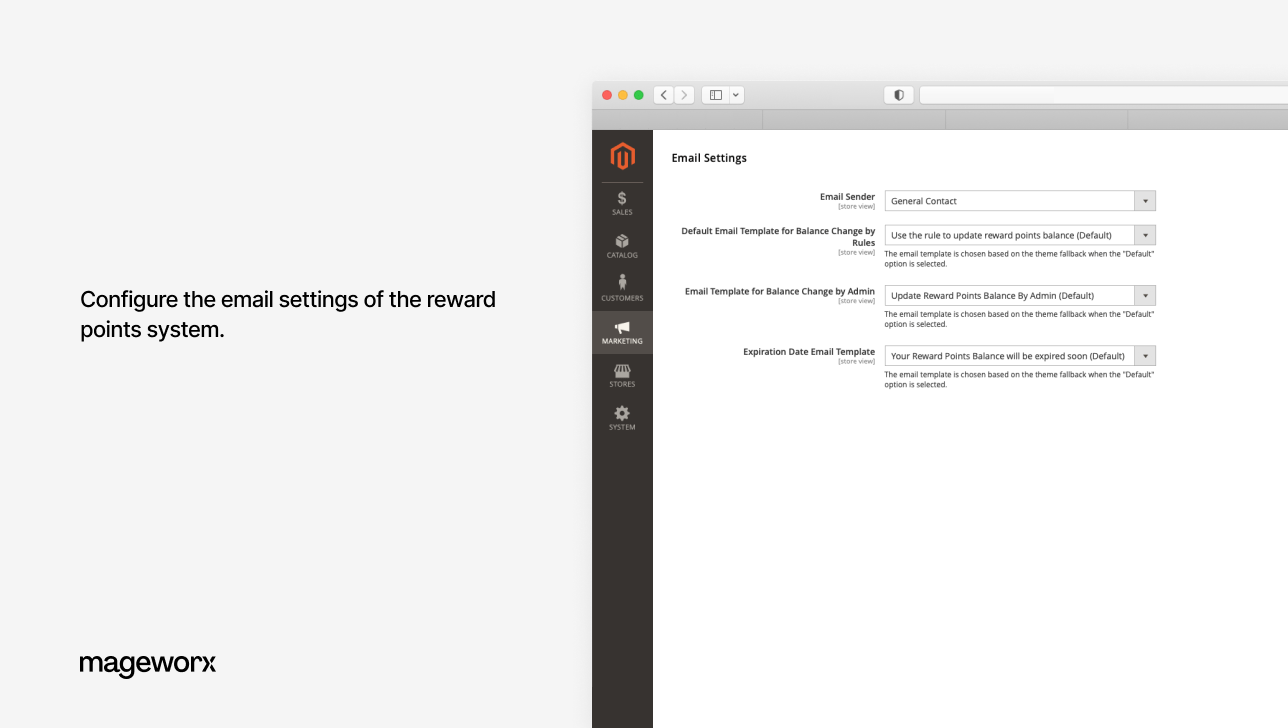
Task: Select the Catalog sidebar icon
Action: tap(622, 245)
